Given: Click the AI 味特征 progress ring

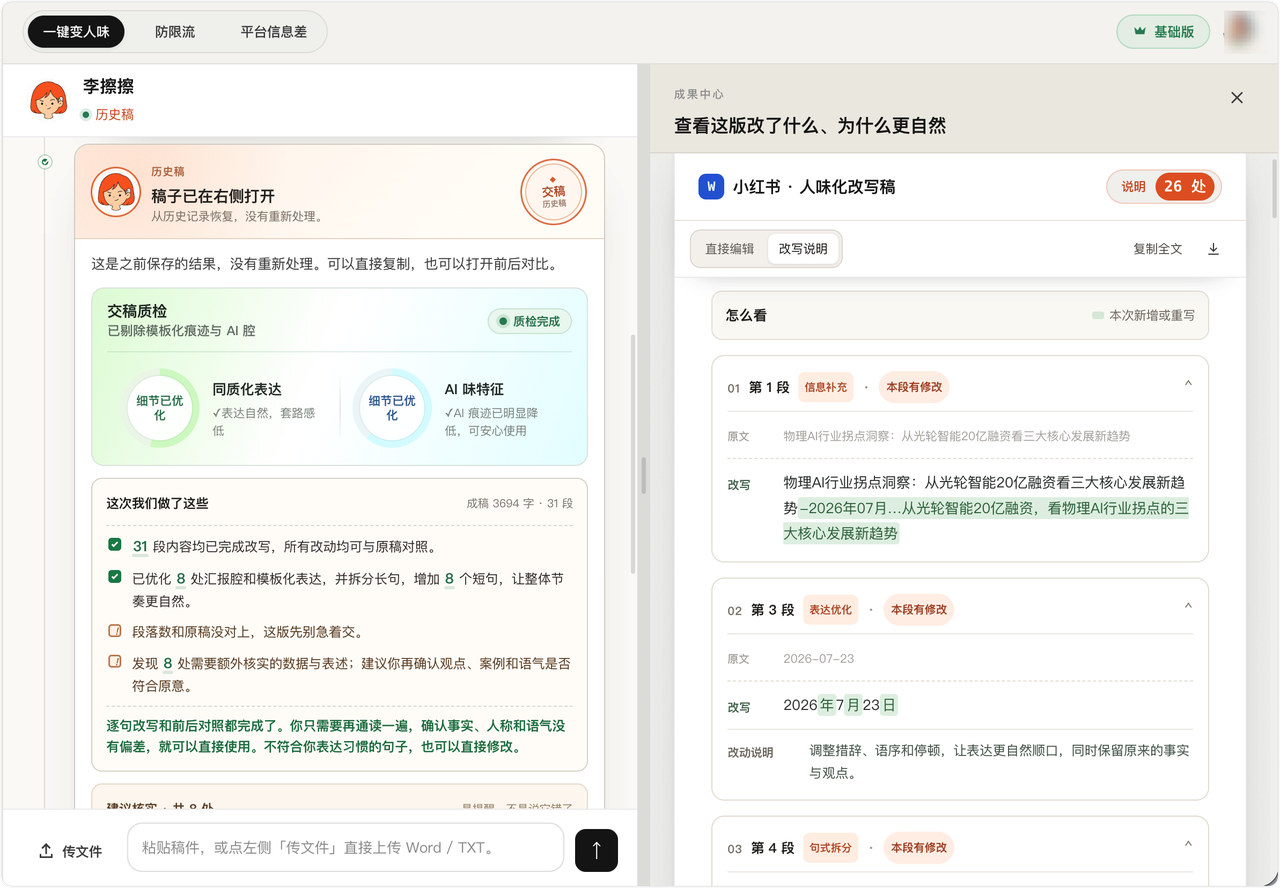Looking at the screenshot, I should pos(392,408).
